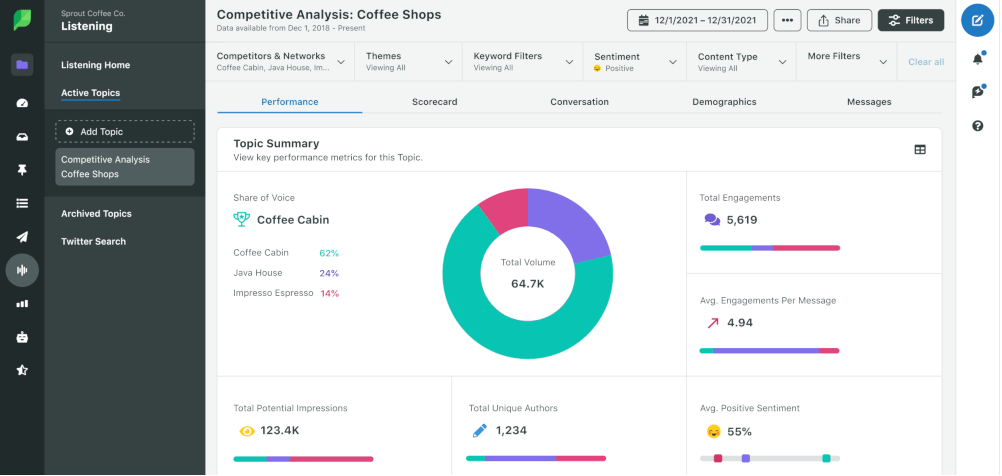Viewport: 1002px width, 476px height.
Task: Select Competitive Analysis Coffee Shops topic
Action: [125, 167]
